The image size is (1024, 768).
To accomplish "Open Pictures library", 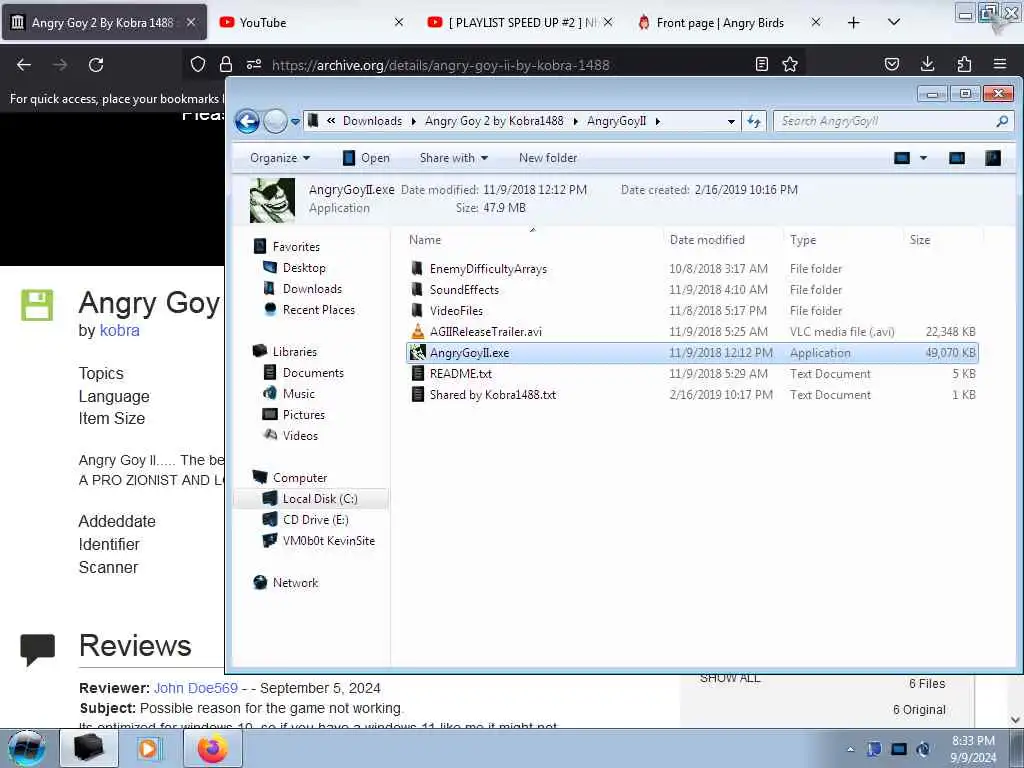I will [x=304, y=414].
